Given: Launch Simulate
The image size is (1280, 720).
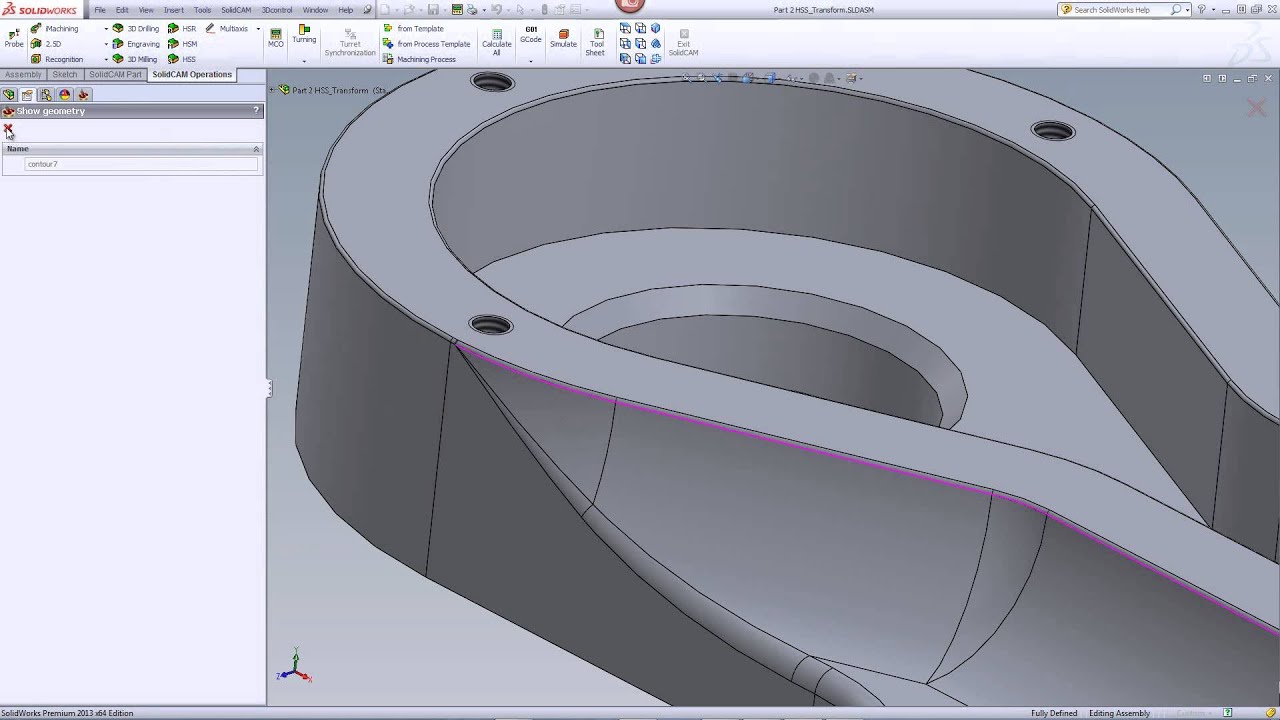Looking at the screenshot, I should coord(563,38).
